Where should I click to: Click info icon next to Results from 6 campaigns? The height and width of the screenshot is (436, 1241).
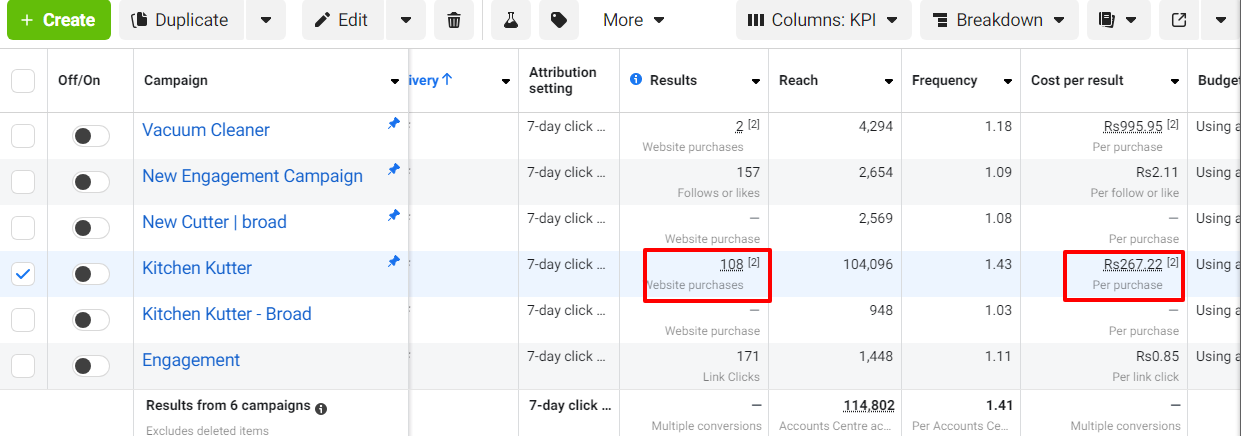pyautogui.click(x=321, y=409)
